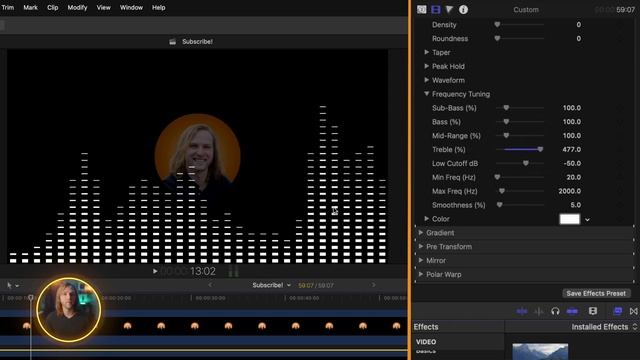Adjust the Smoothness (%) slider
This screenshot has width=640, height=360.
click(x=520, y=205)
